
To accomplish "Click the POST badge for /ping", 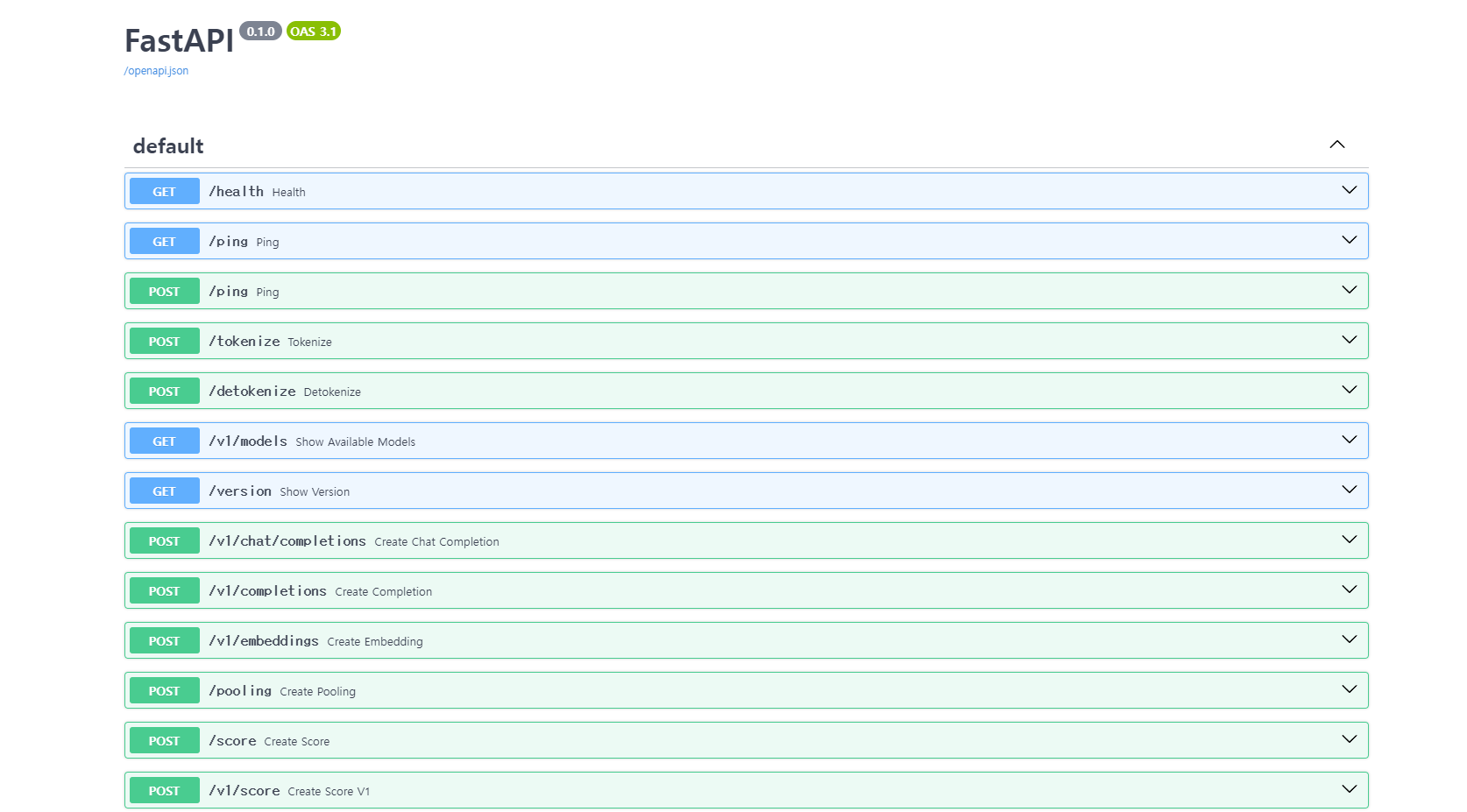I will [x=165, y=291].
